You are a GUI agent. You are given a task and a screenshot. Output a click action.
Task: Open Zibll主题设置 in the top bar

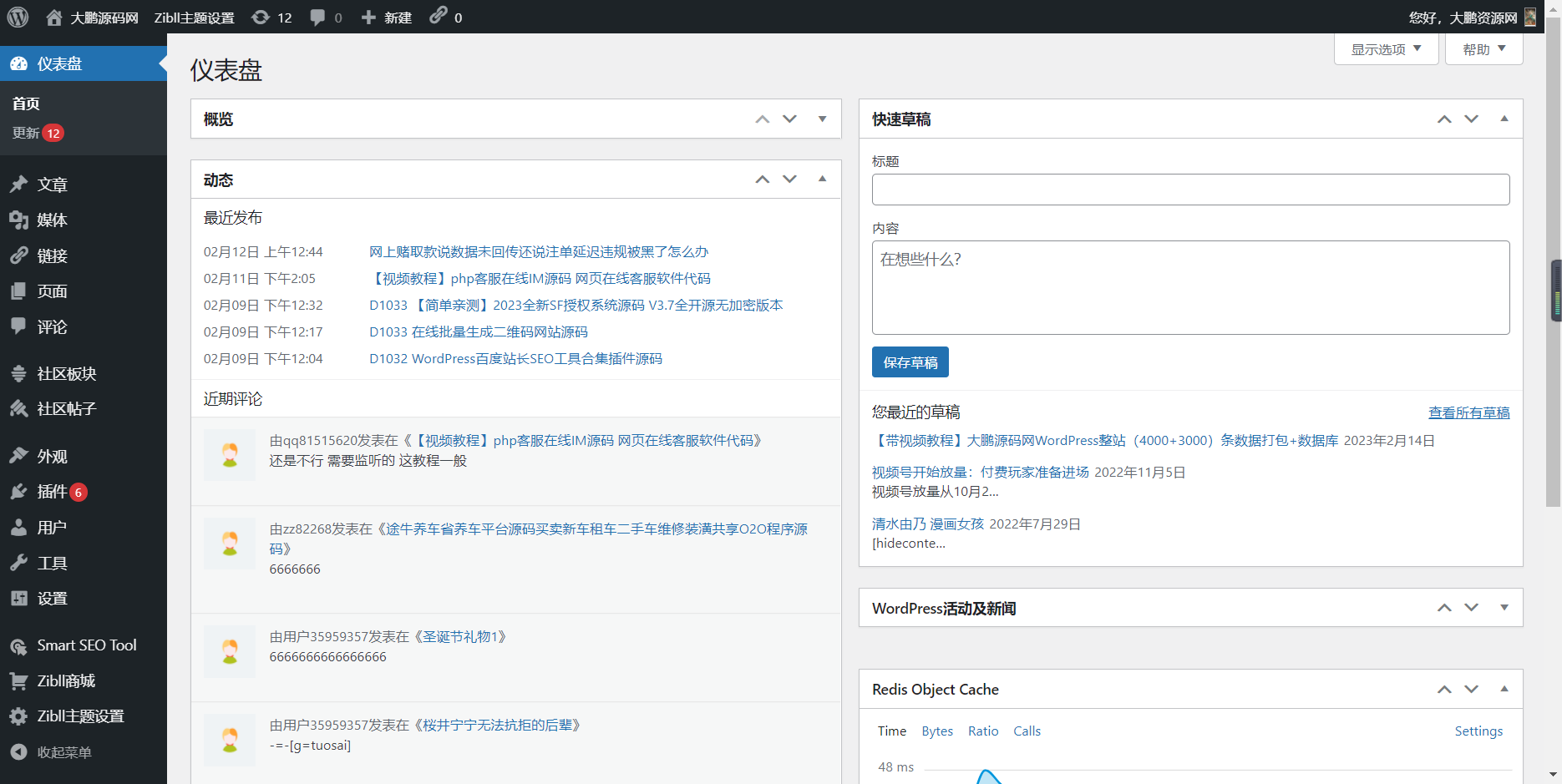[x=194, y=16]
